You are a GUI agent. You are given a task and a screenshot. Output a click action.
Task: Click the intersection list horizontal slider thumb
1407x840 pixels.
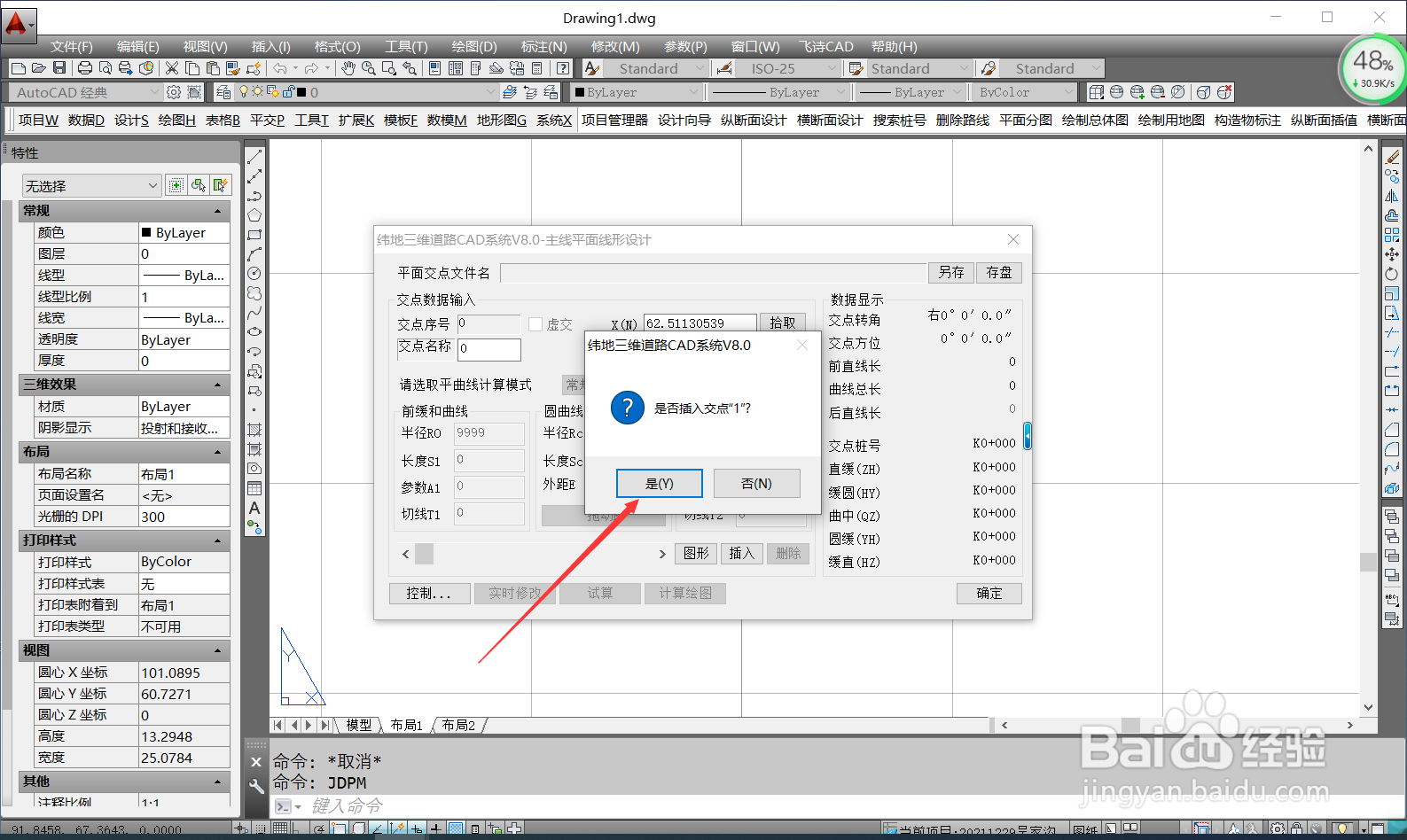[425, 554]
